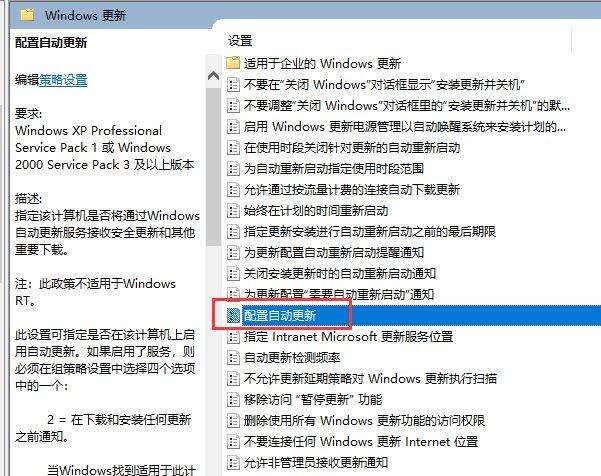Click the description pane scrollbar thumb
The image size is (601, 476).
coord(213,167)
